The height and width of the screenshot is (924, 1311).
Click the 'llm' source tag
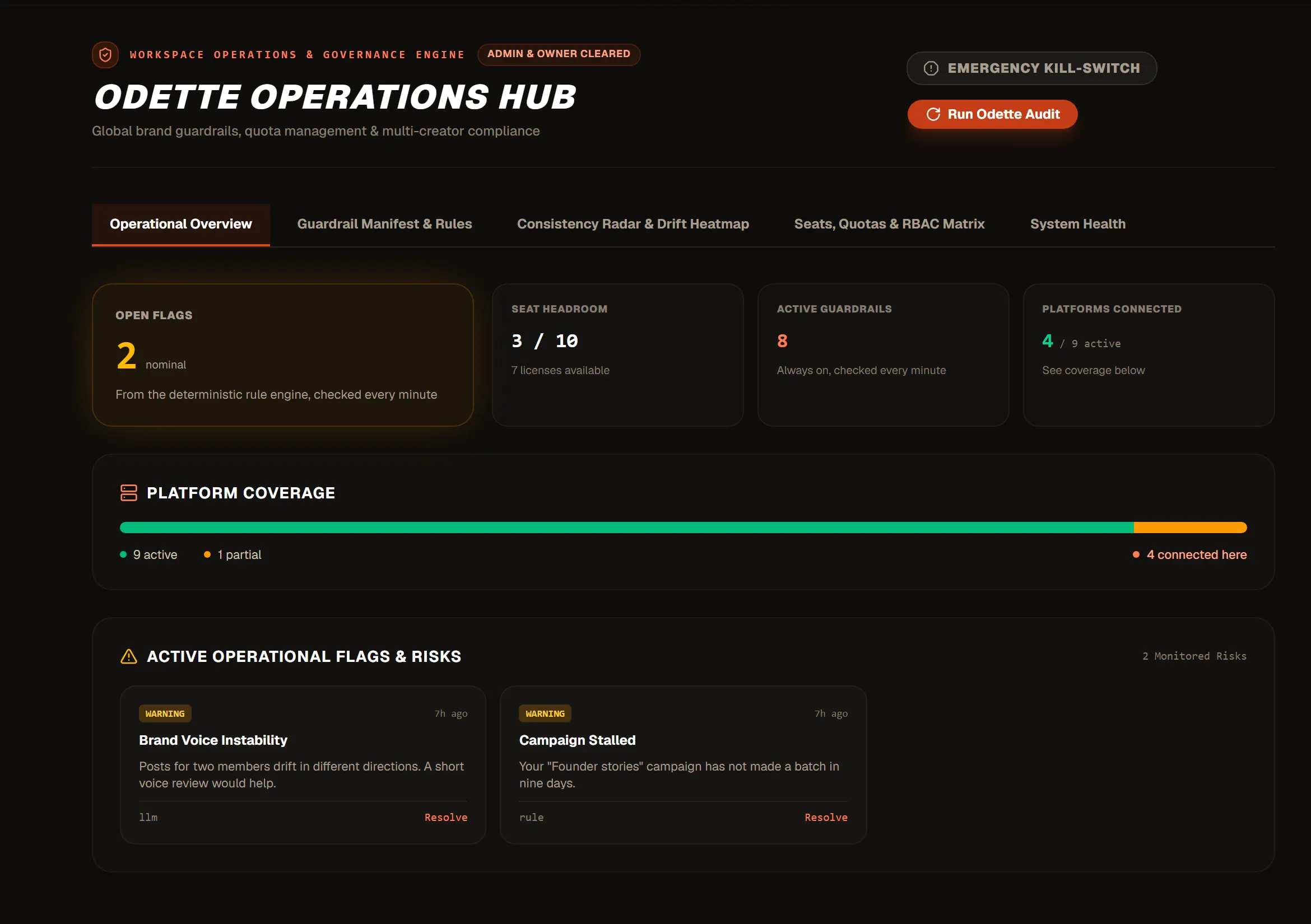coord(148,817)
